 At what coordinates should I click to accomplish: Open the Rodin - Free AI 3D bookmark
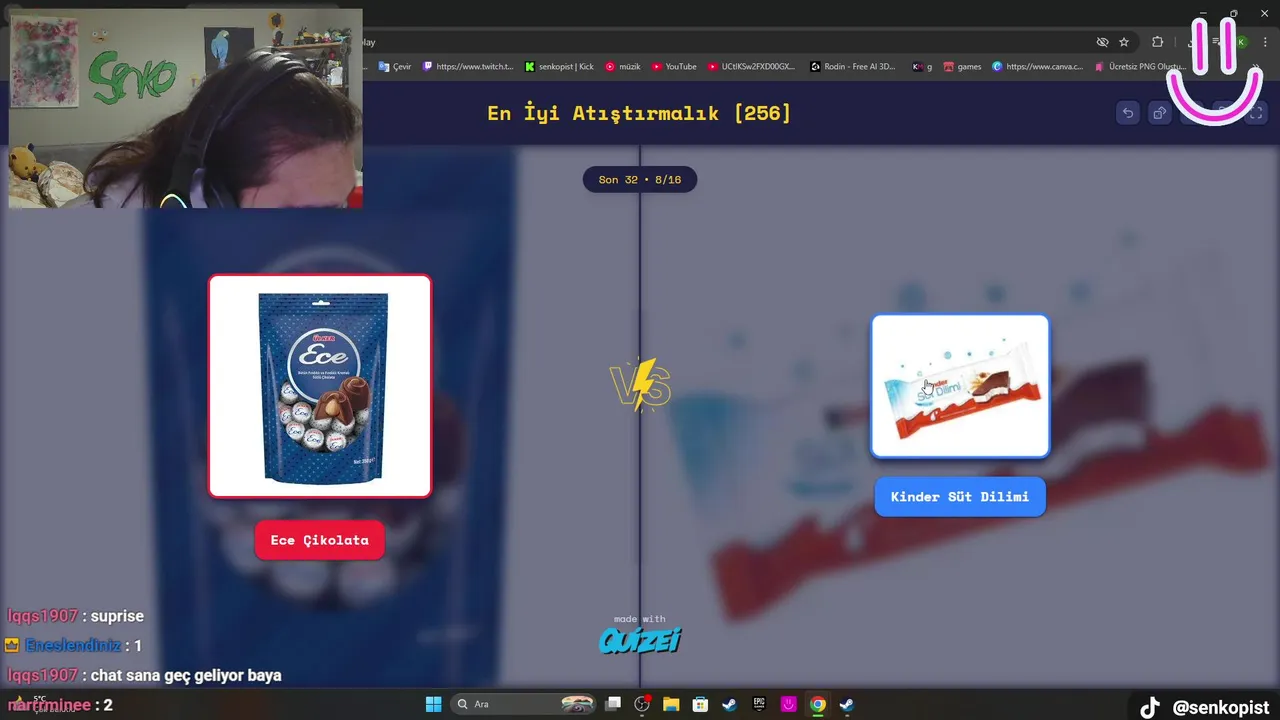point(853,67)
